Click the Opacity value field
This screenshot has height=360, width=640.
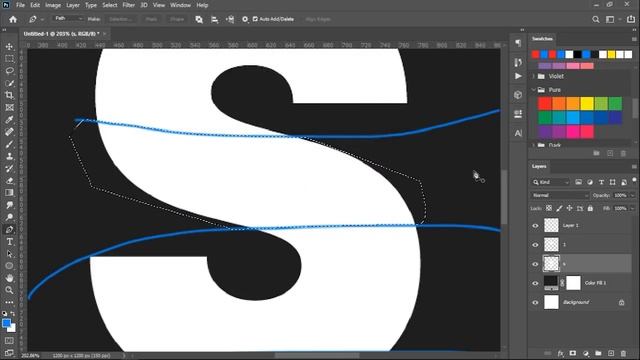620,196
